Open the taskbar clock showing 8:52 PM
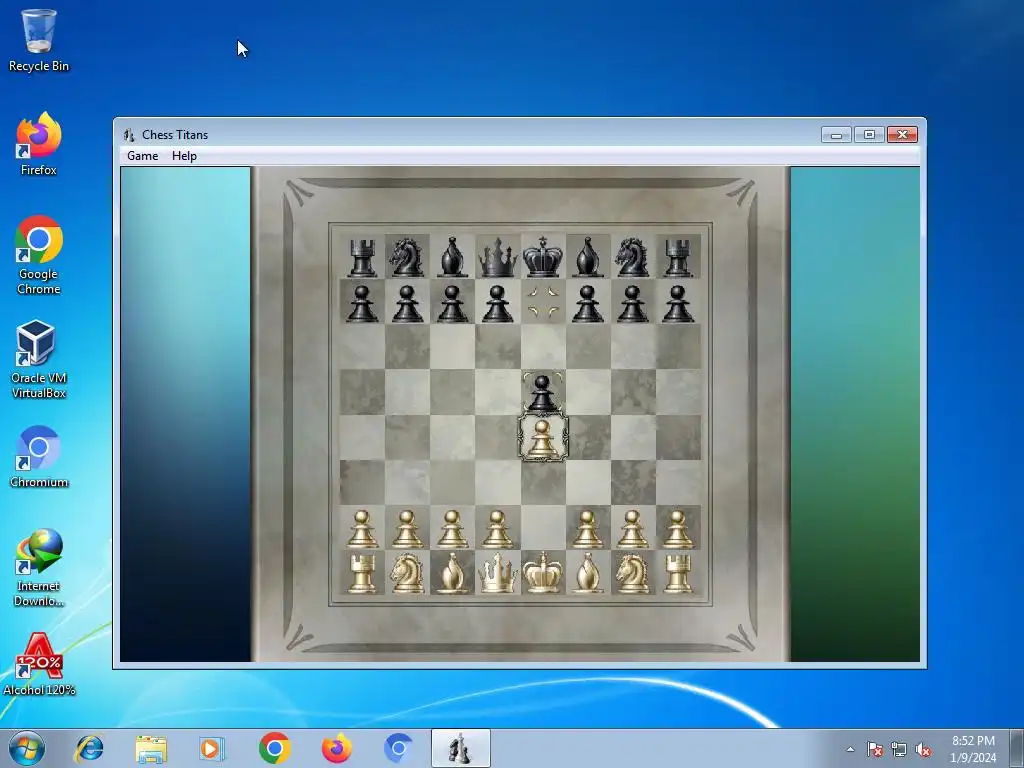Screen dimensions: 1024x768 [x=973, y=749]
